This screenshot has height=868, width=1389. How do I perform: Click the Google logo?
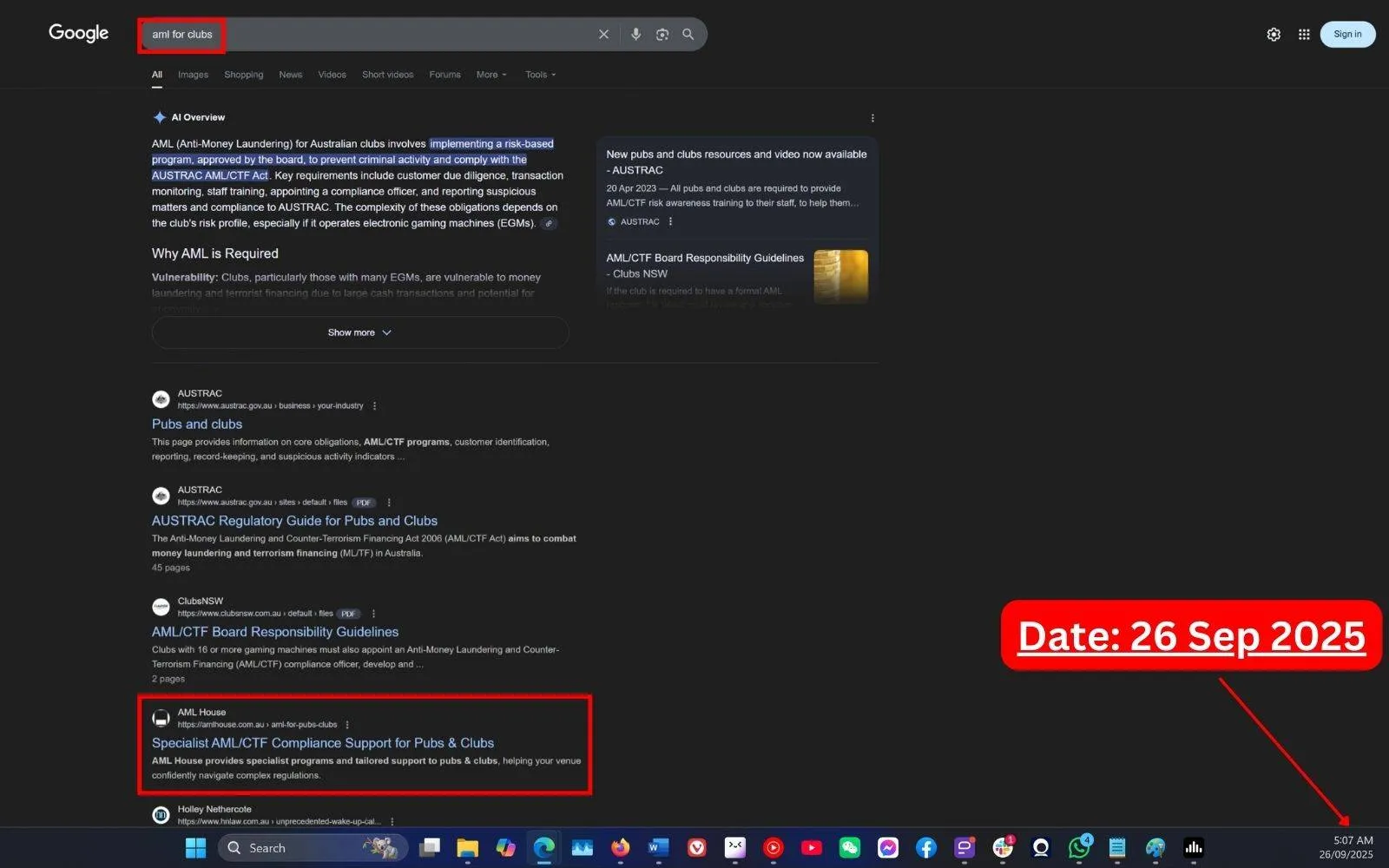(x=77, y=33)
